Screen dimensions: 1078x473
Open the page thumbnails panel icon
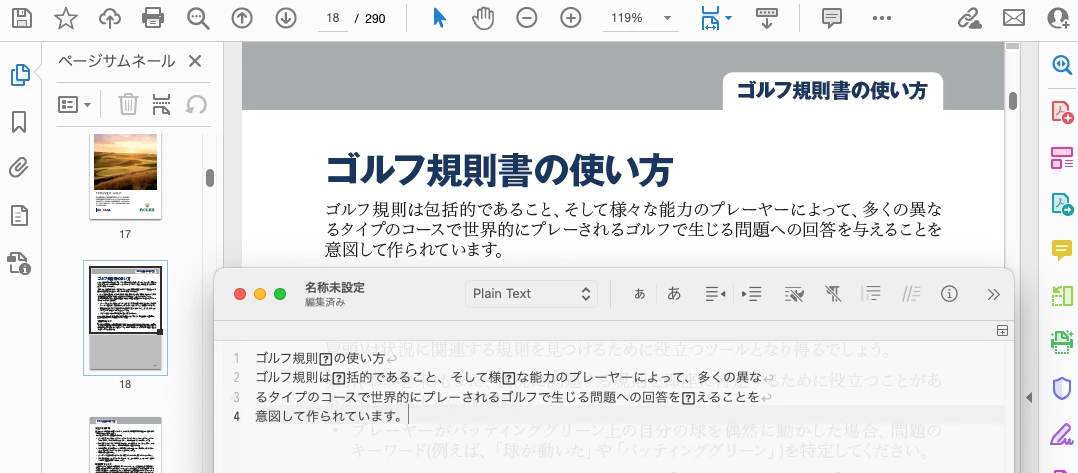[20, 75]
